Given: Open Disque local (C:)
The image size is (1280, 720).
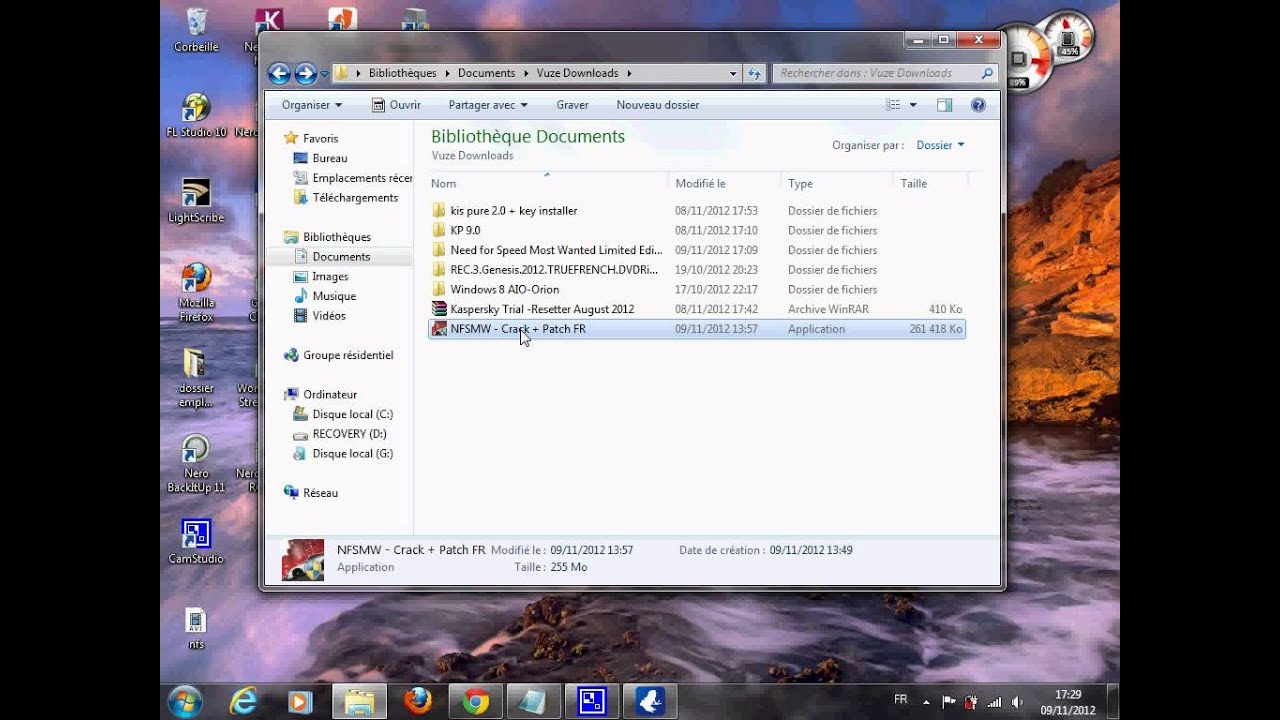Looking at the screenshot, I should (x=352, y=414).
